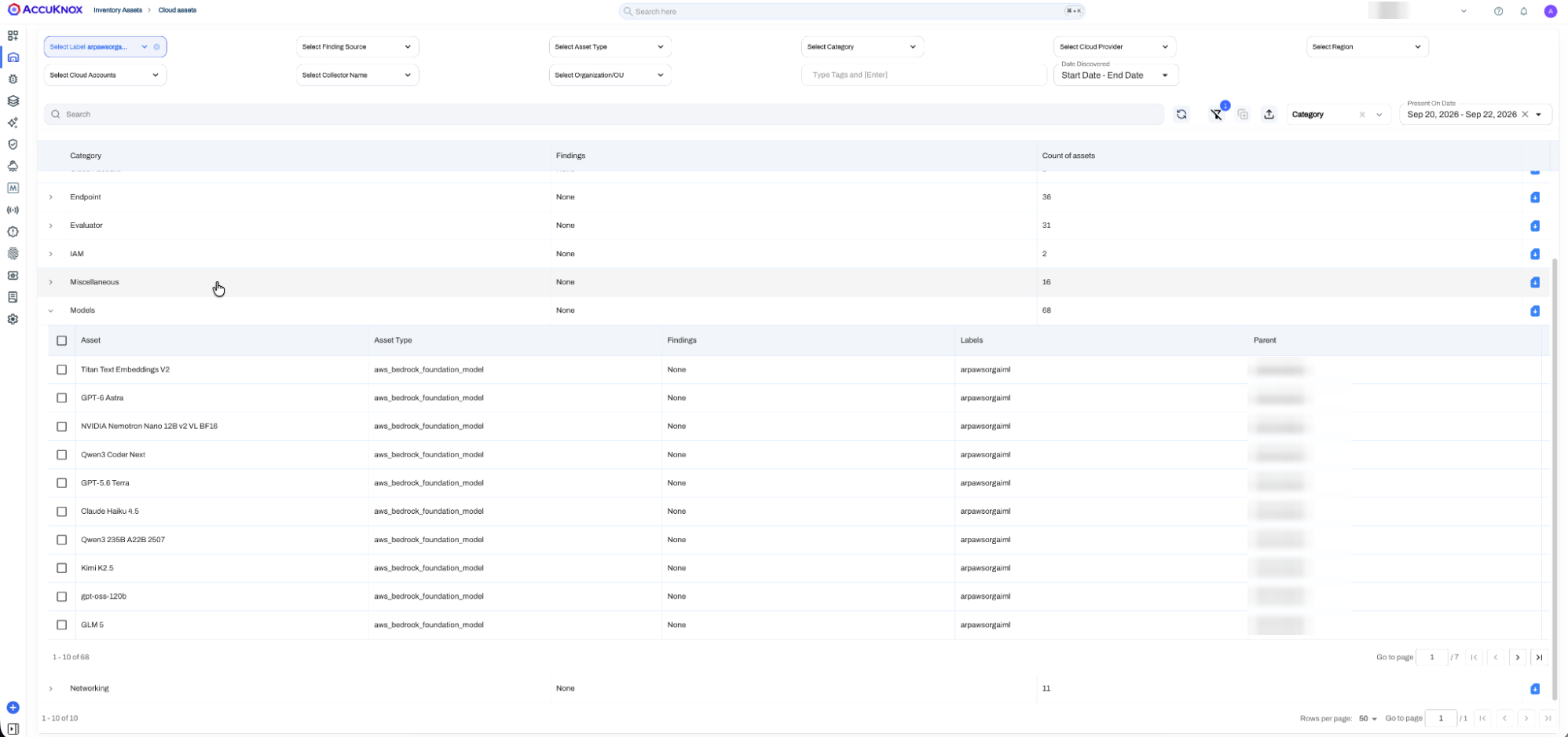Viewport: 1568px width, 737px height.
Task: Expand the Endpoint category row
Action: pos(51,197)
